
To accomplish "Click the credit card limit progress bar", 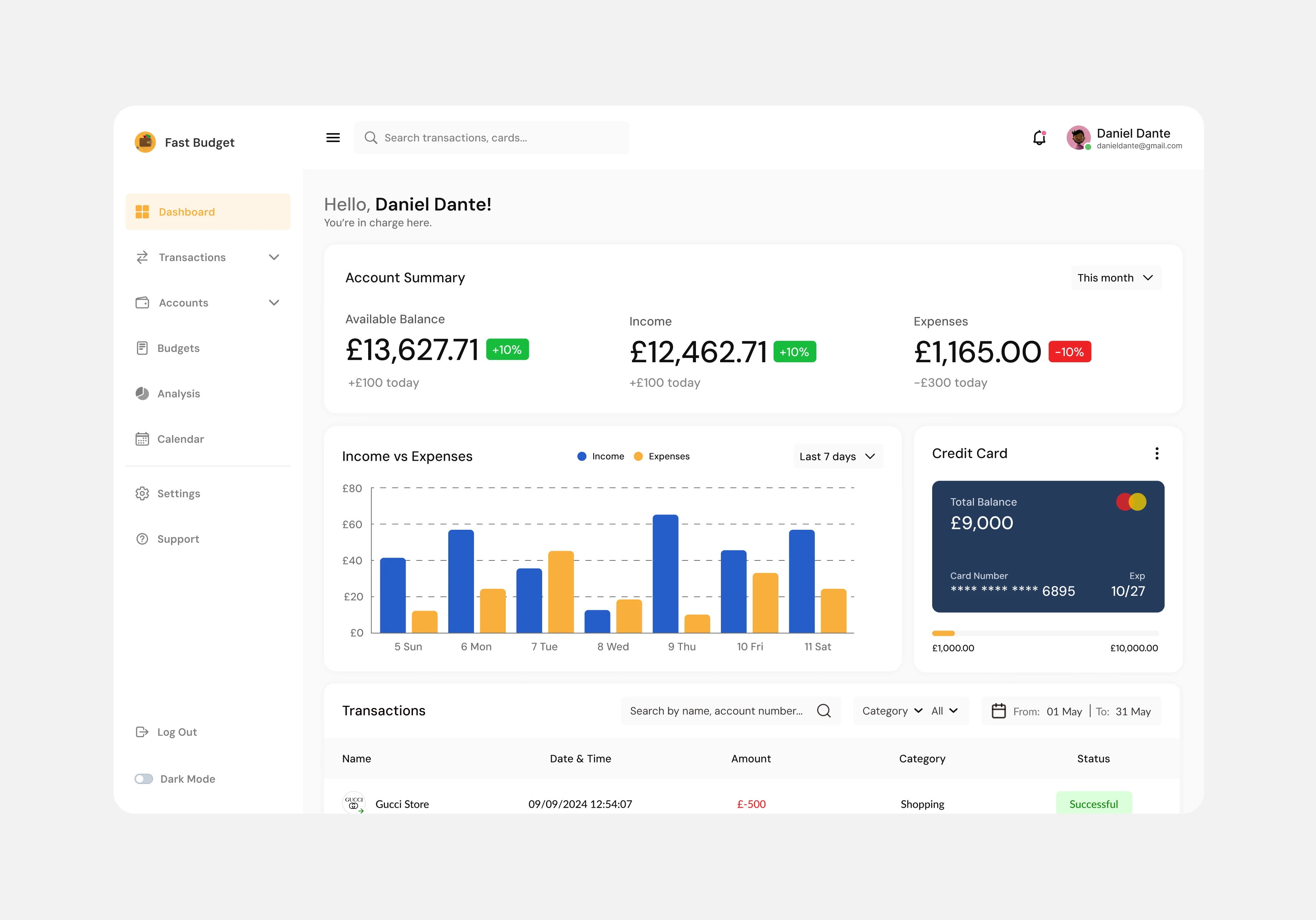I will coord(1045,634).
